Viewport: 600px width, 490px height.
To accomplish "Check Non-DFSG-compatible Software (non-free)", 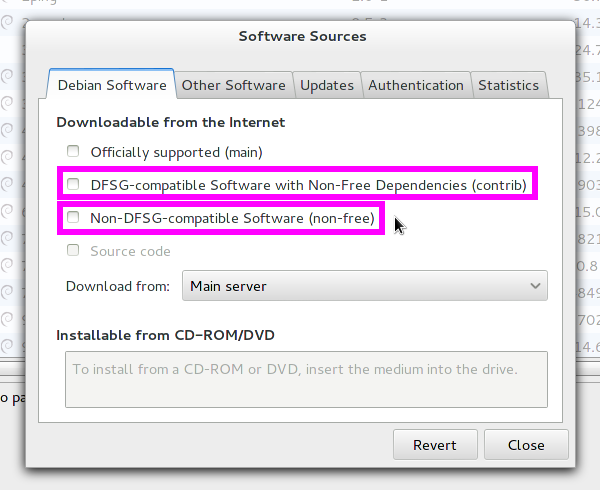I will (73, 218).
